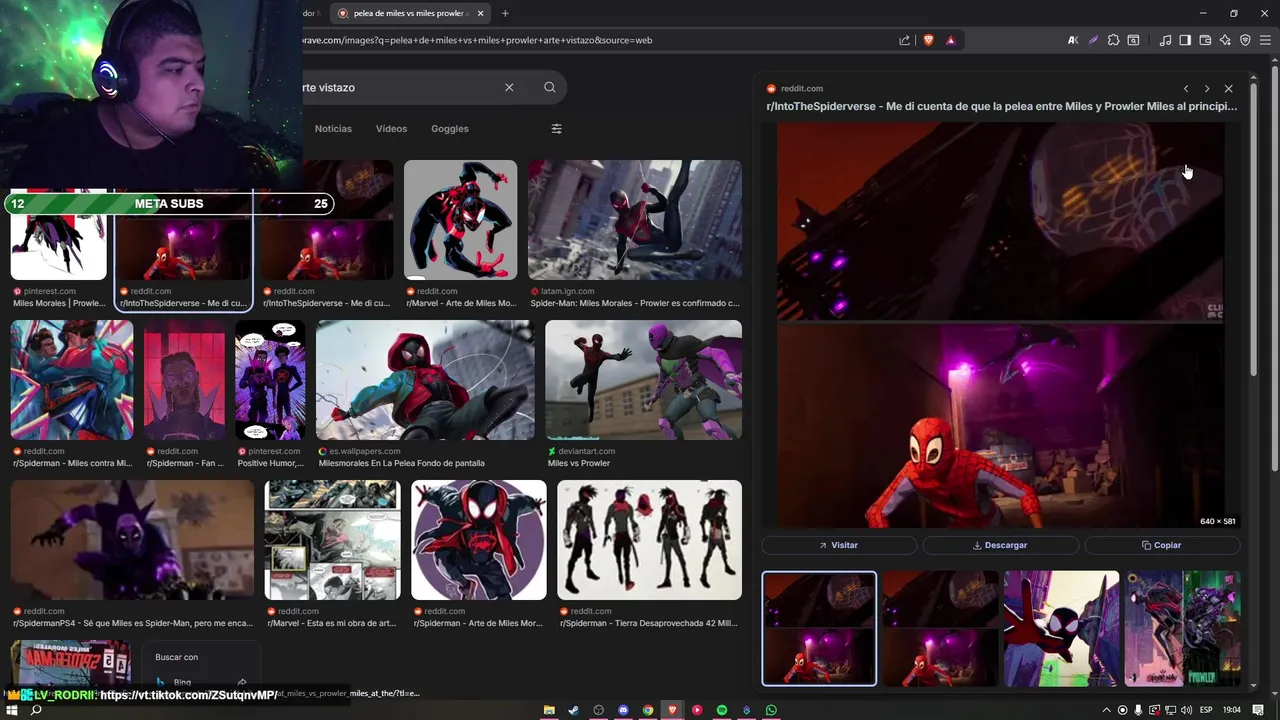Open Spotify from the taskbar

click(x=722, y=710)
